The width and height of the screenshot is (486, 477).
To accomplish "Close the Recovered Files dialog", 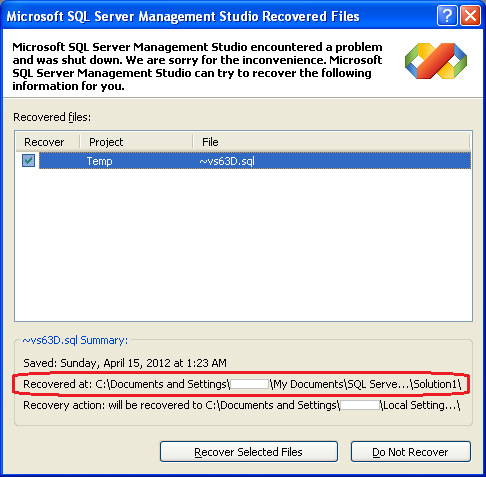I will coord(470,16).
